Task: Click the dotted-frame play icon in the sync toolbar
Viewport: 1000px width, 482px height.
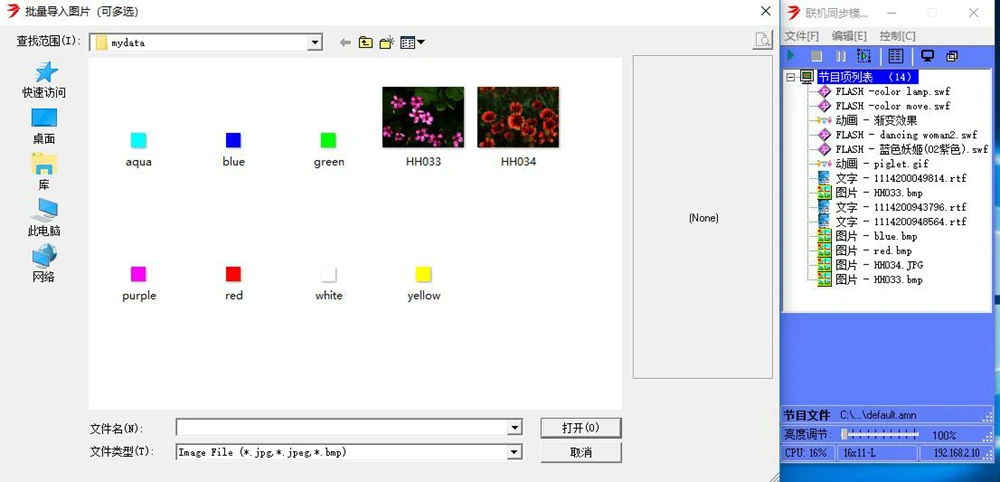Action: [864, 56]
